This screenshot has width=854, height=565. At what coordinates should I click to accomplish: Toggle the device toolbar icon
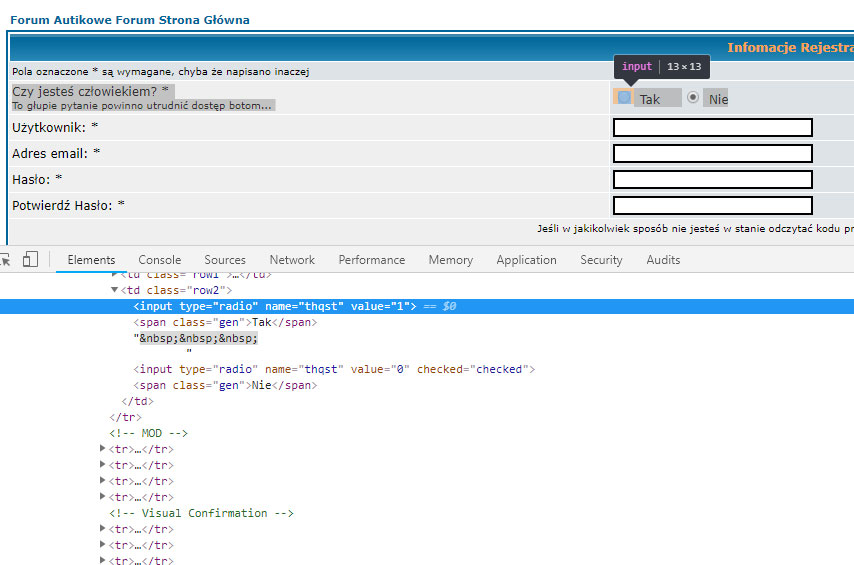[x=30, y=259]
